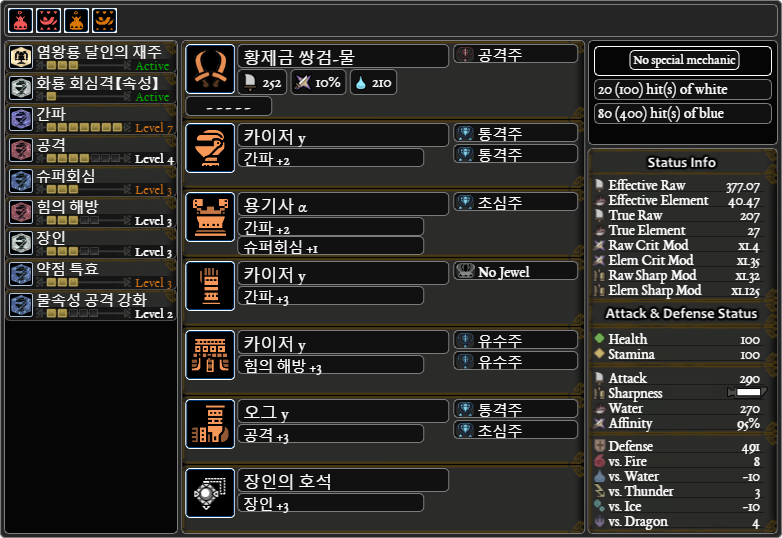Click the 용기사 α chest armor icon
The width and height of the screenshot is (782, 538).
[210, 217]
